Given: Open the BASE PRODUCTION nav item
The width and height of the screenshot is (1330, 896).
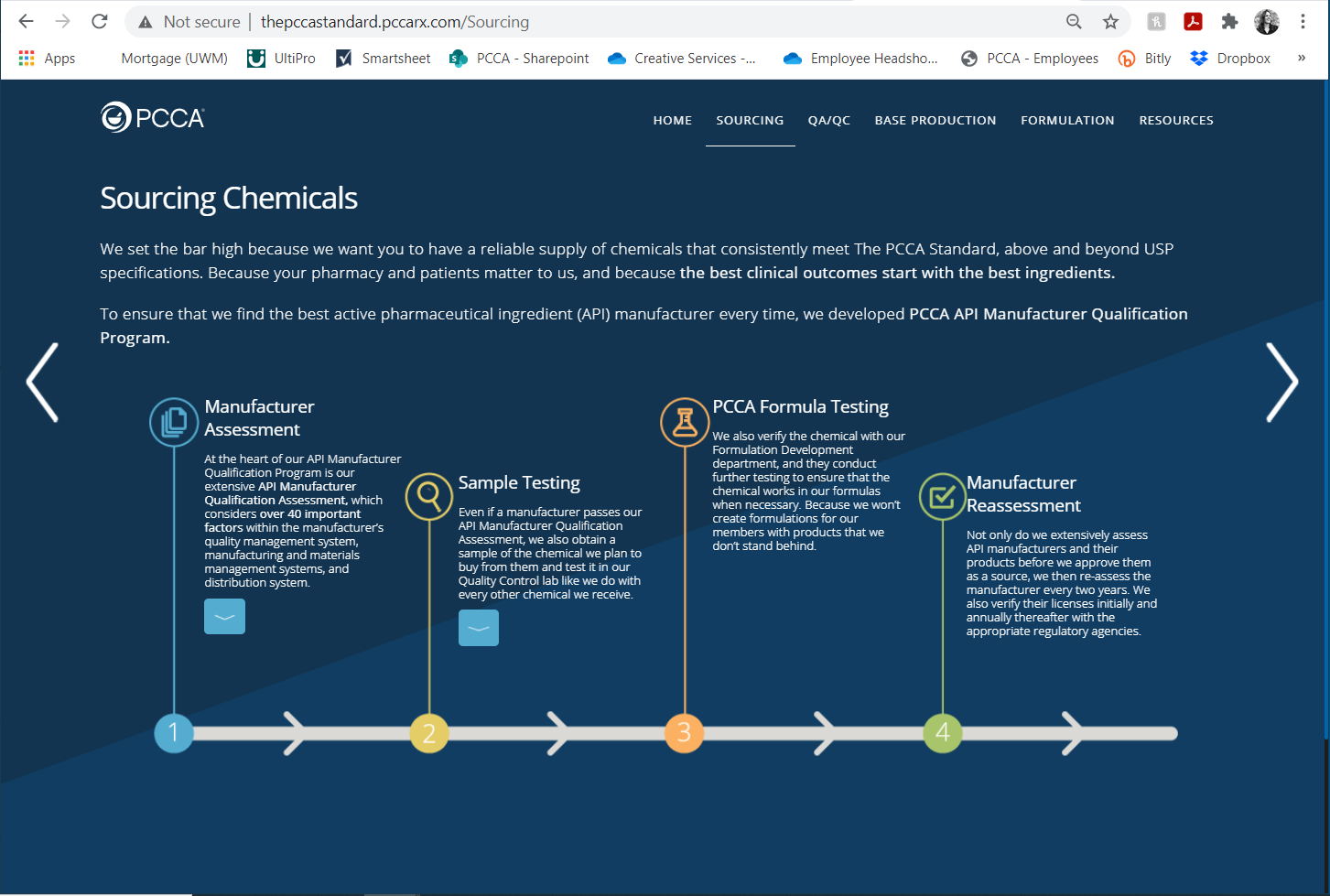Looking at the screenshot, I should [x=935, y=120].
